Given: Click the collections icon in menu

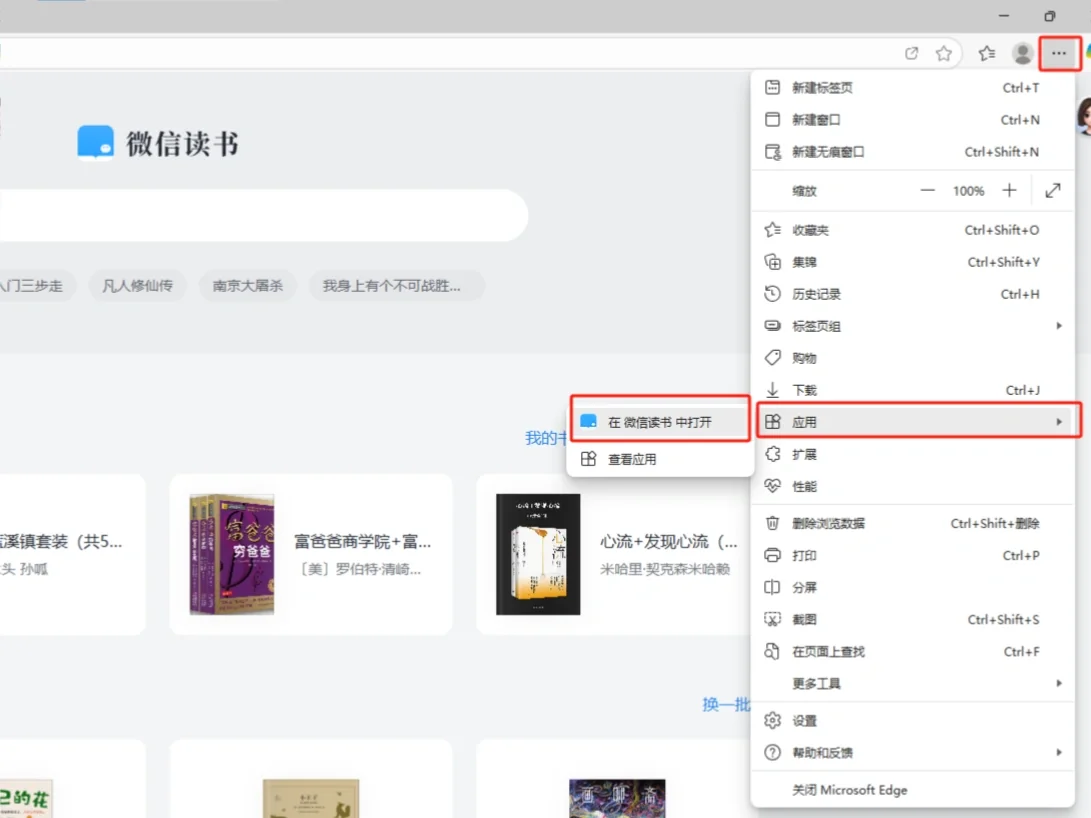Looking at the screenshot, I should point(772,262).
